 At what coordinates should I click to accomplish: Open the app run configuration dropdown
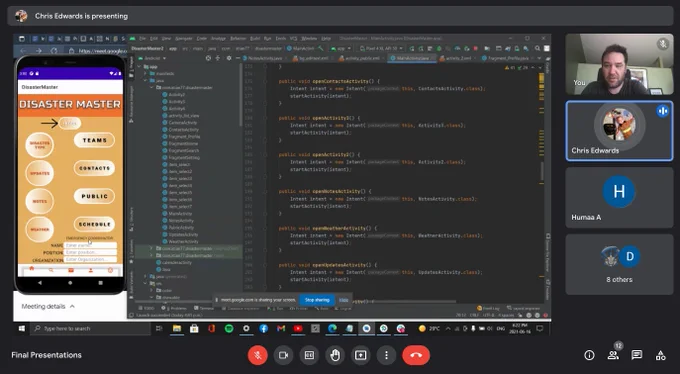coord(341,49)
